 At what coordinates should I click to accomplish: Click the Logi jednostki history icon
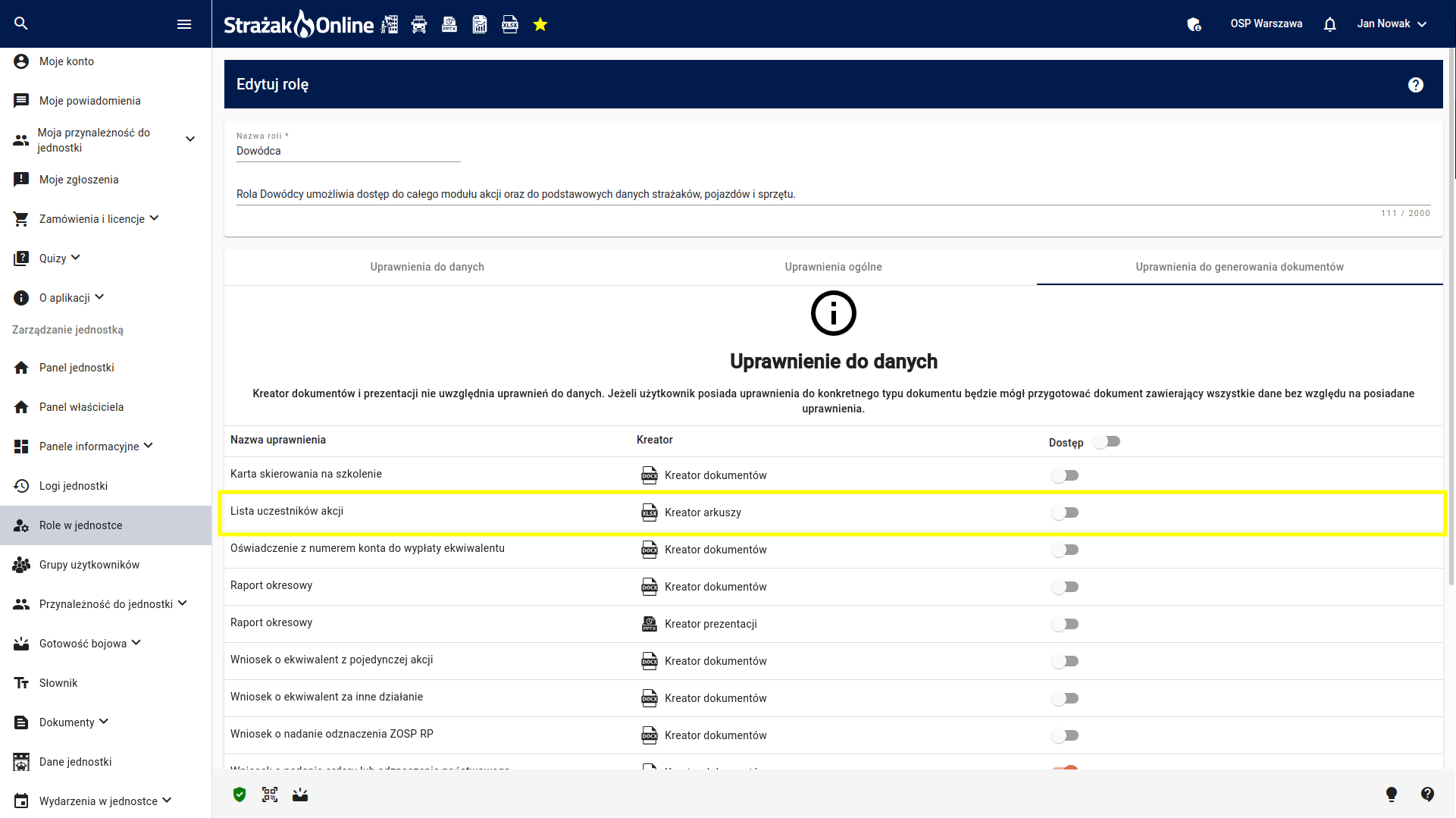pos(21,486)
